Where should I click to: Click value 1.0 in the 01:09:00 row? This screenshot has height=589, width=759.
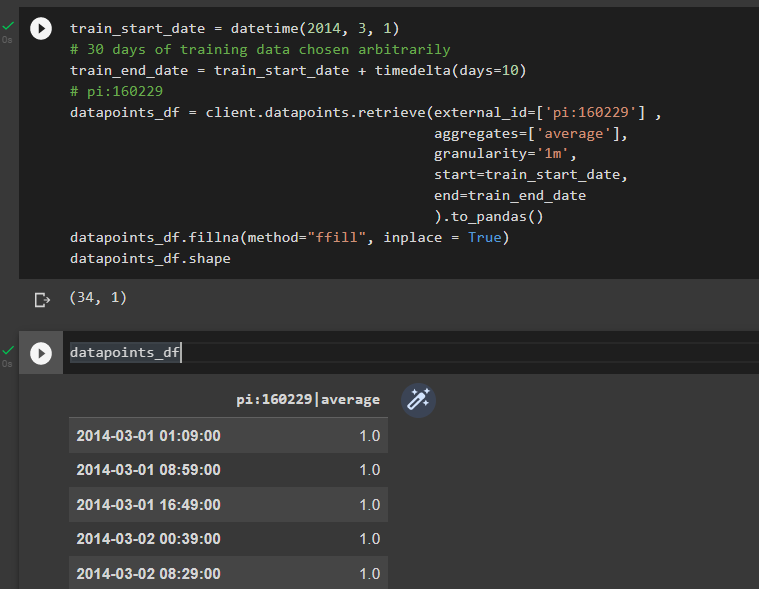tap(370, 436)
